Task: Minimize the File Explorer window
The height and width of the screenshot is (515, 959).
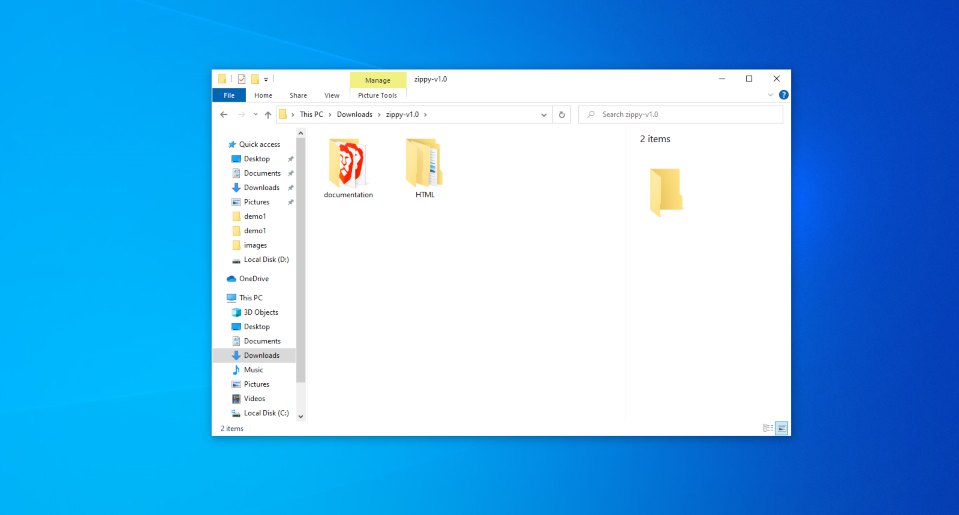Action: 722,79
